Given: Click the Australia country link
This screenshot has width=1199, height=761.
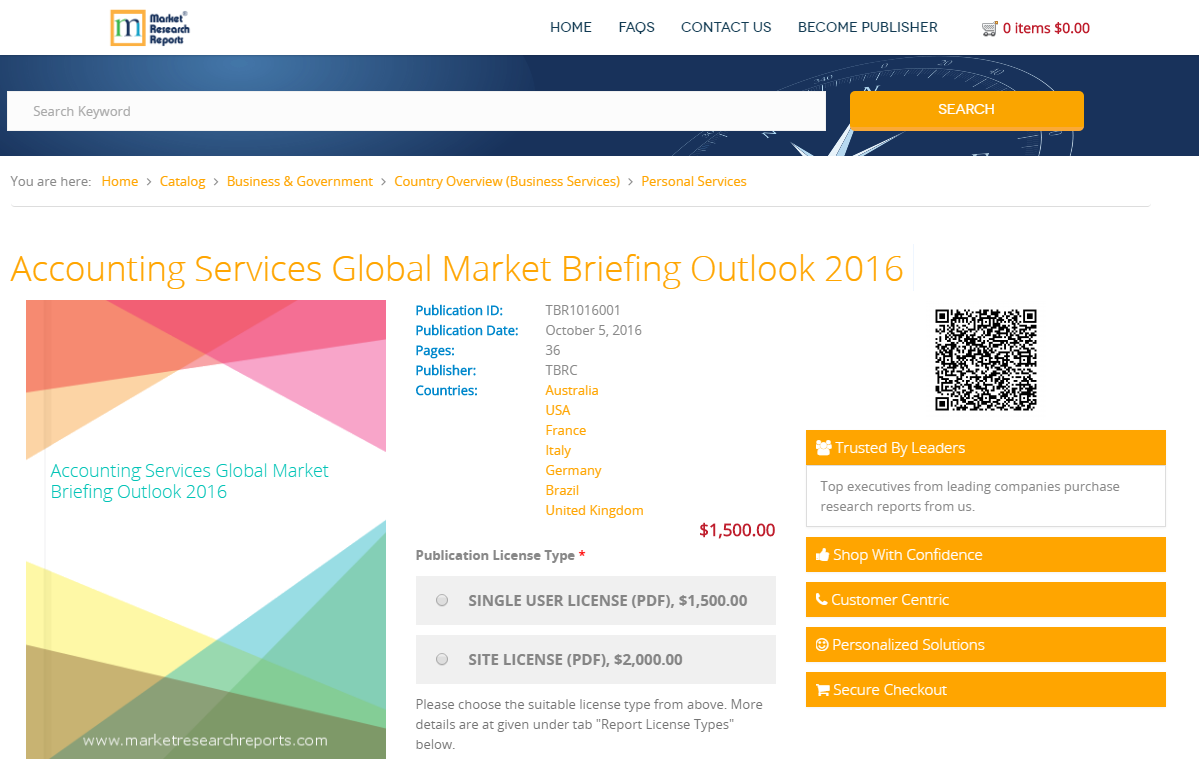Looking at the screenshot, I should [x=571, y=390].
